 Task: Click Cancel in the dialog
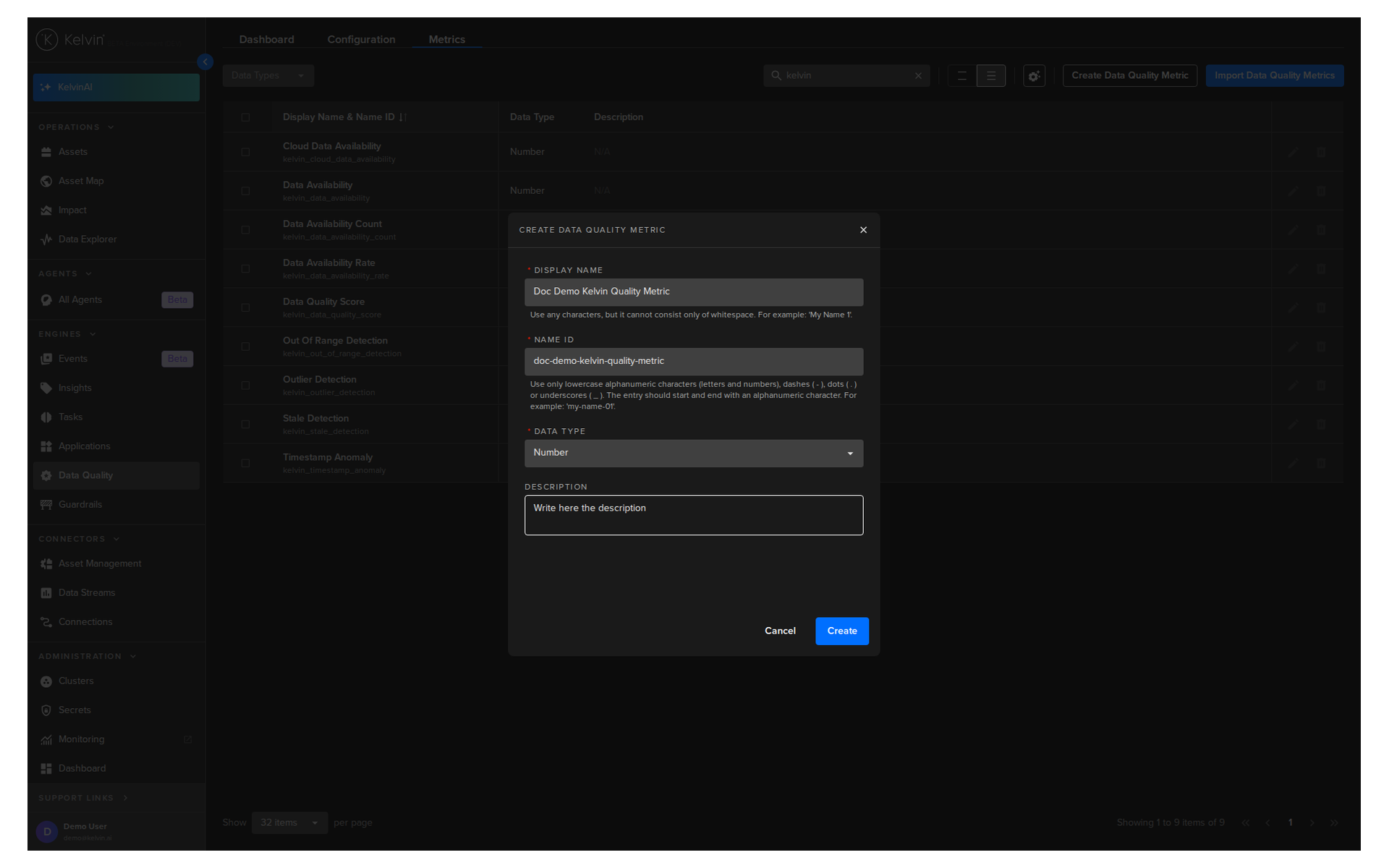(780, 631)
